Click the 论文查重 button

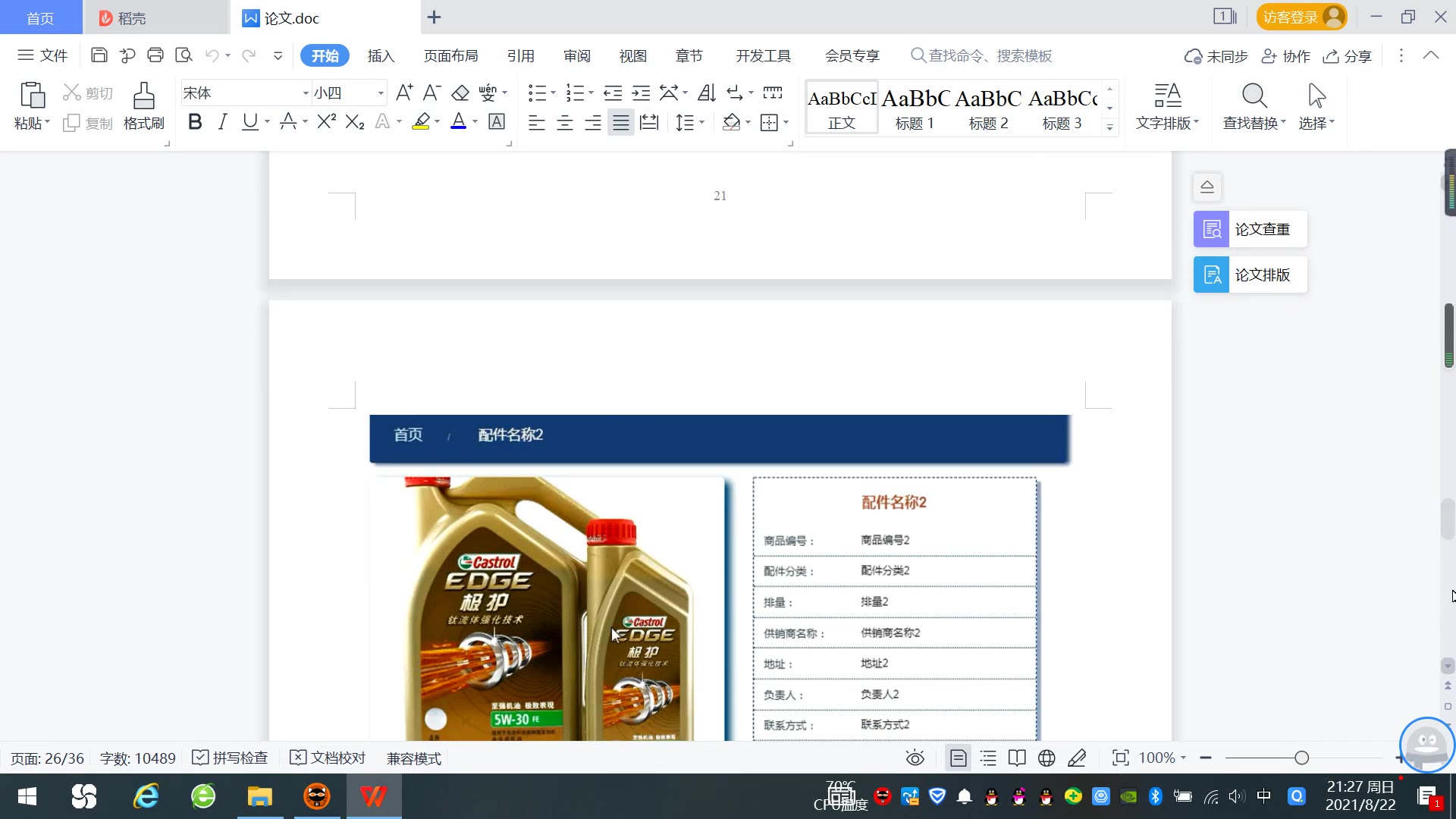(x=1250, y=229)
